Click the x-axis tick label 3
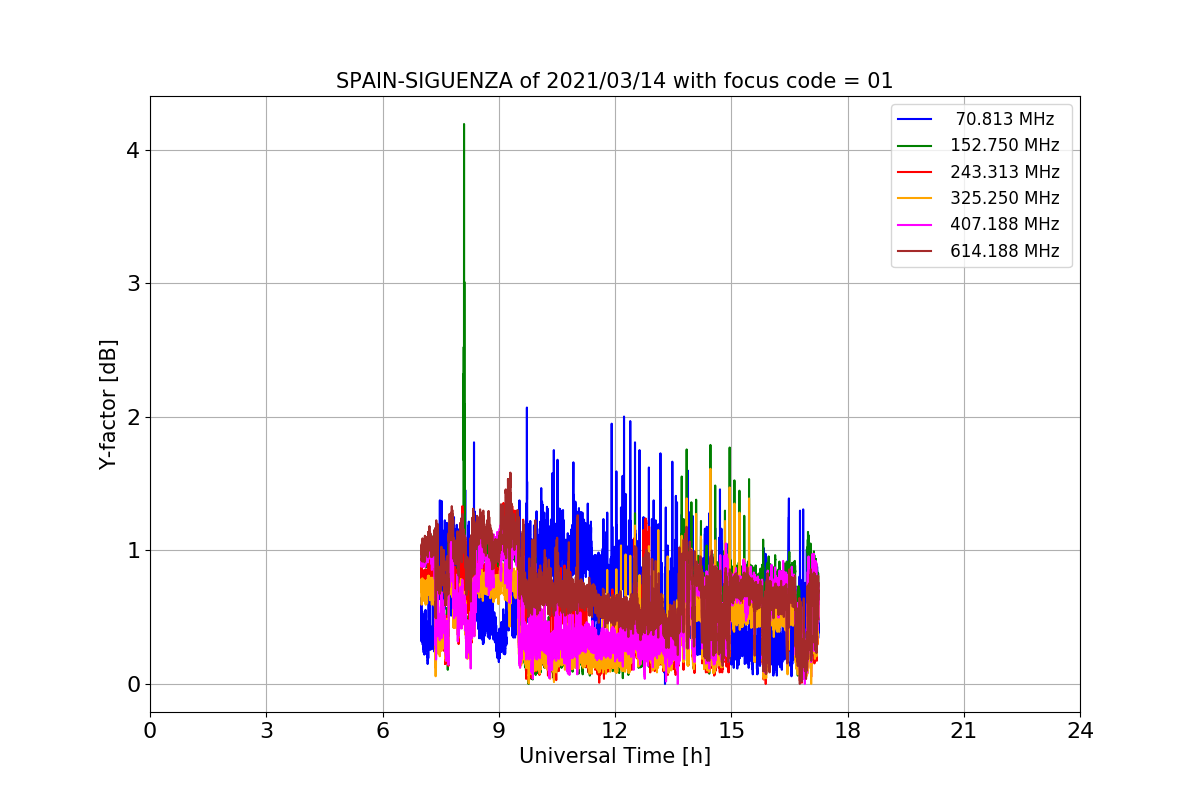Screen dimensions: 1200x800 tap(266, 731)
